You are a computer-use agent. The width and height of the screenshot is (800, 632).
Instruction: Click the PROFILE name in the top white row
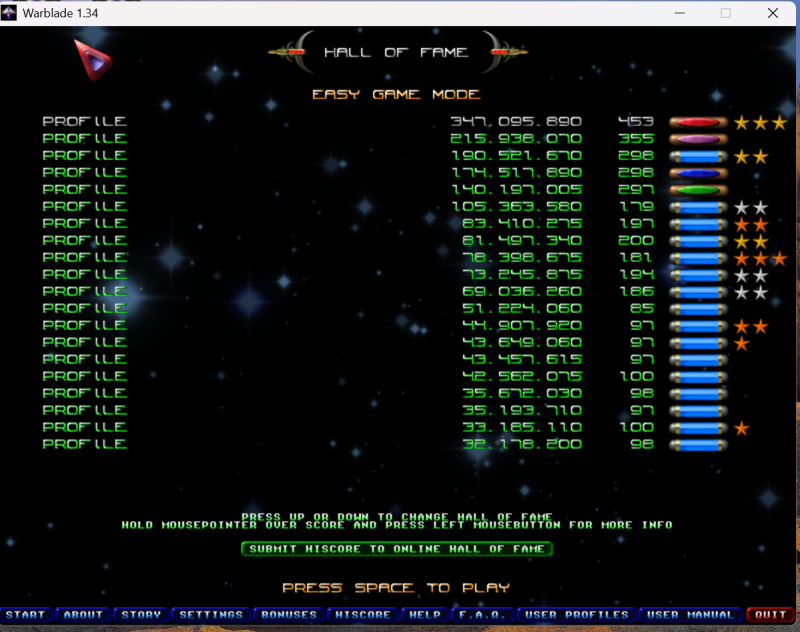click(x=85, y=121)
